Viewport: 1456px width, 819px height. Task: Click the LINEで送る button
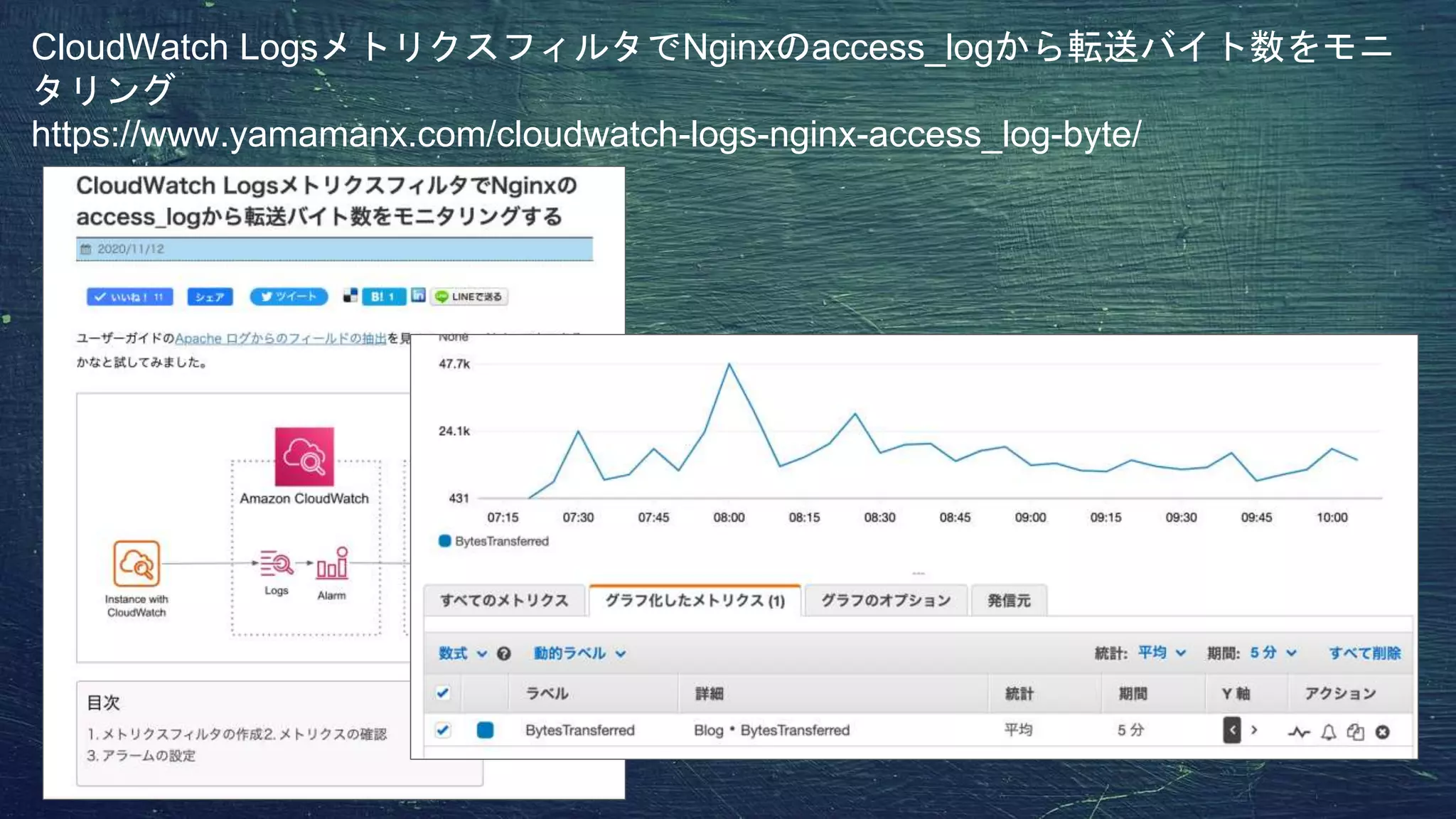[x=469, y=296]
